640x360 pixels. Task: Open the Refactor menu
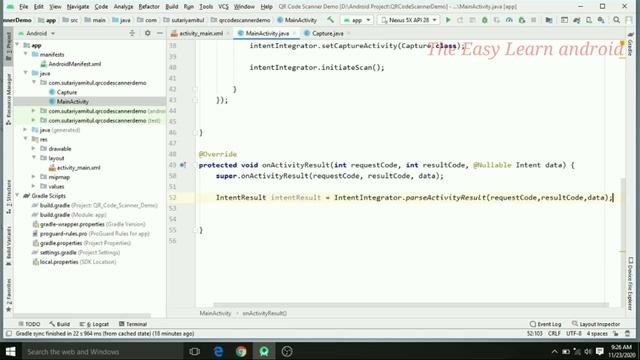coord(149,7)
